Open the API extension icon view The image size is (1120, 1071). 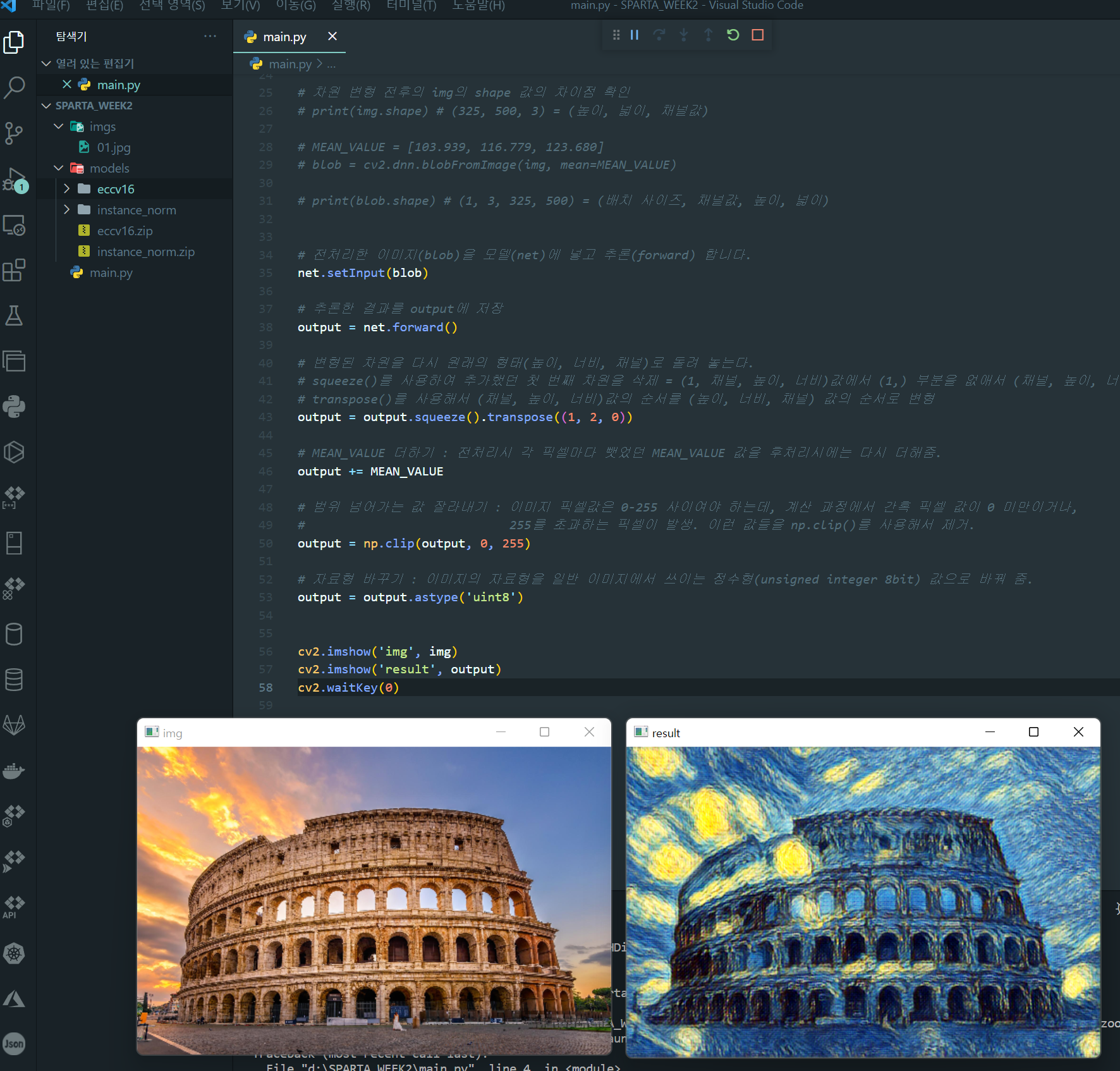(14, 907)
